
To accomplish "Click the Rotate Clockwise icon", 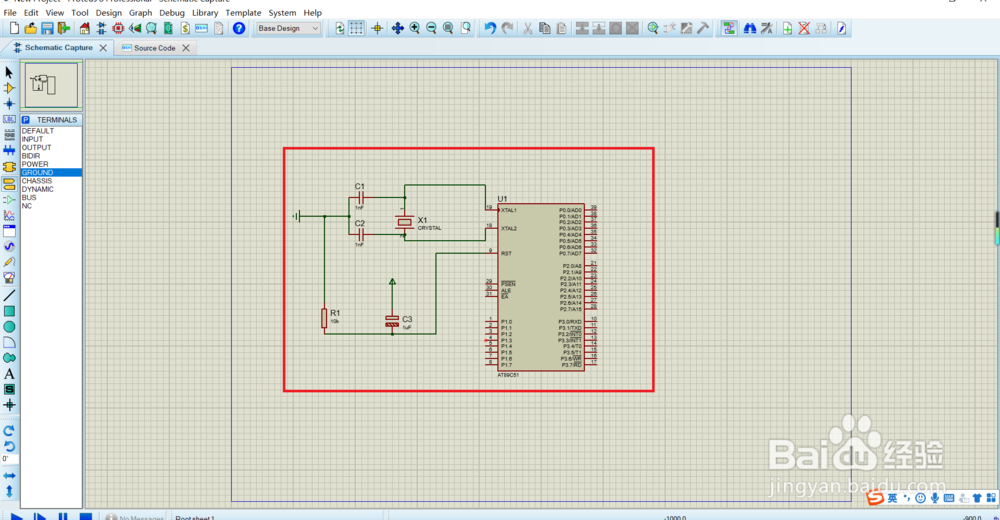I will (9, 431).
